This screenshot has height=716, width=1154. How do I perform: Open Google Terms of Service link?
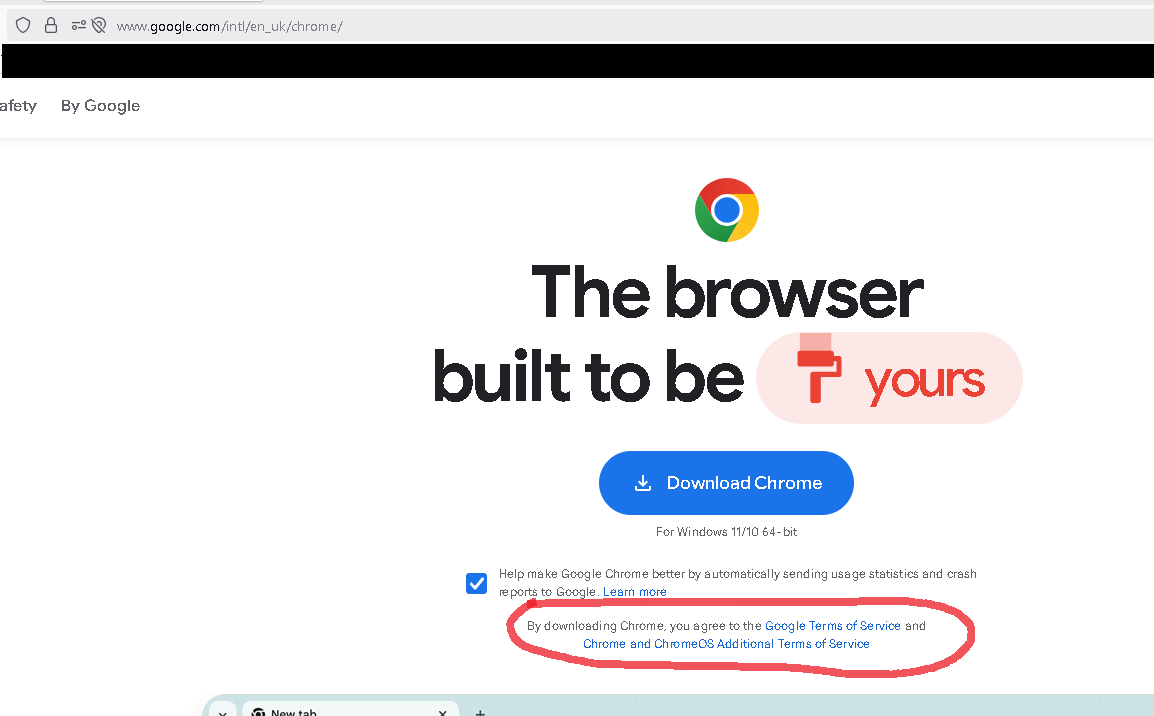point(832,625)
